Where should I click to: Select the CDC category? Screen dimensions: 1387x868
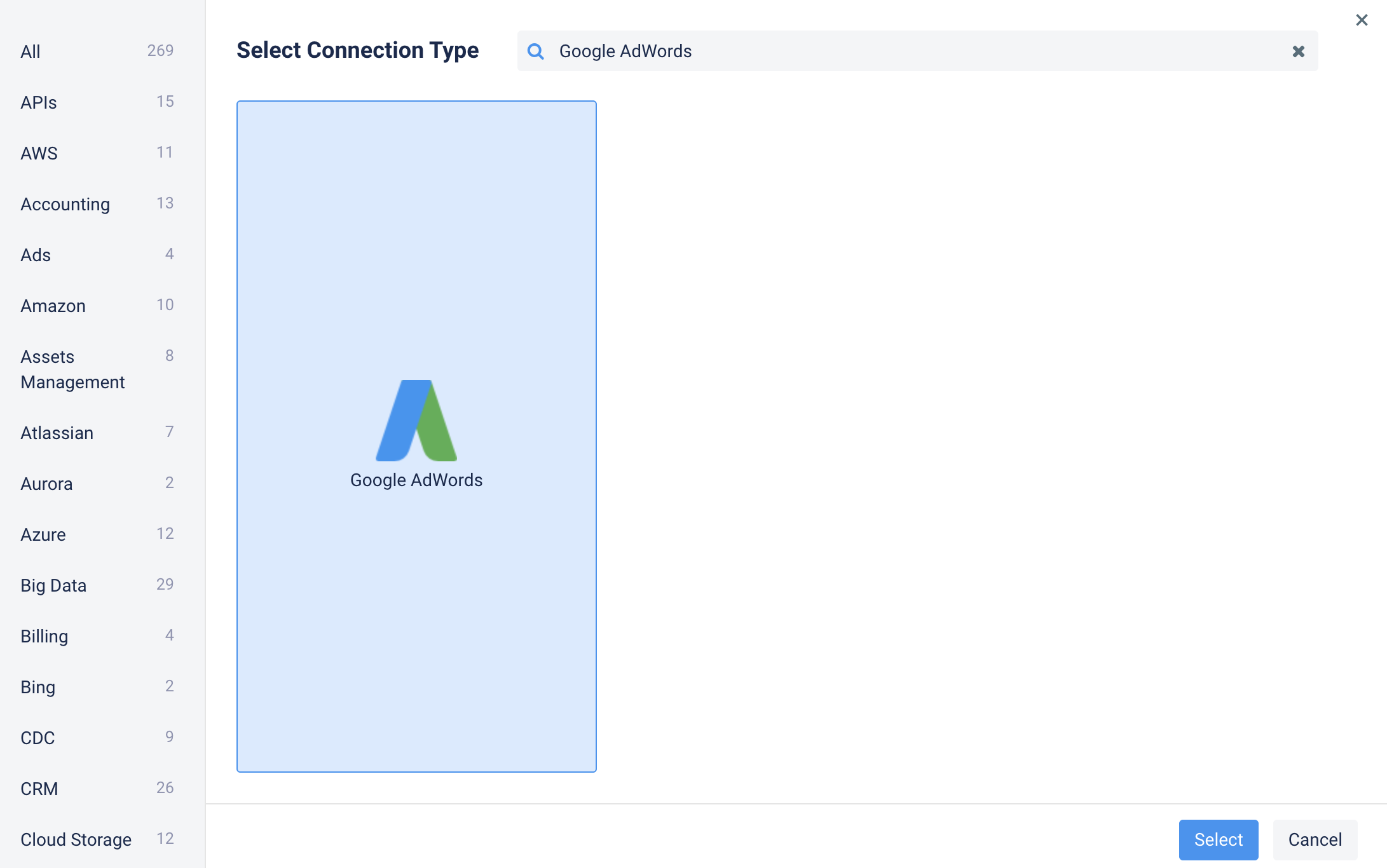coord(97,737)
